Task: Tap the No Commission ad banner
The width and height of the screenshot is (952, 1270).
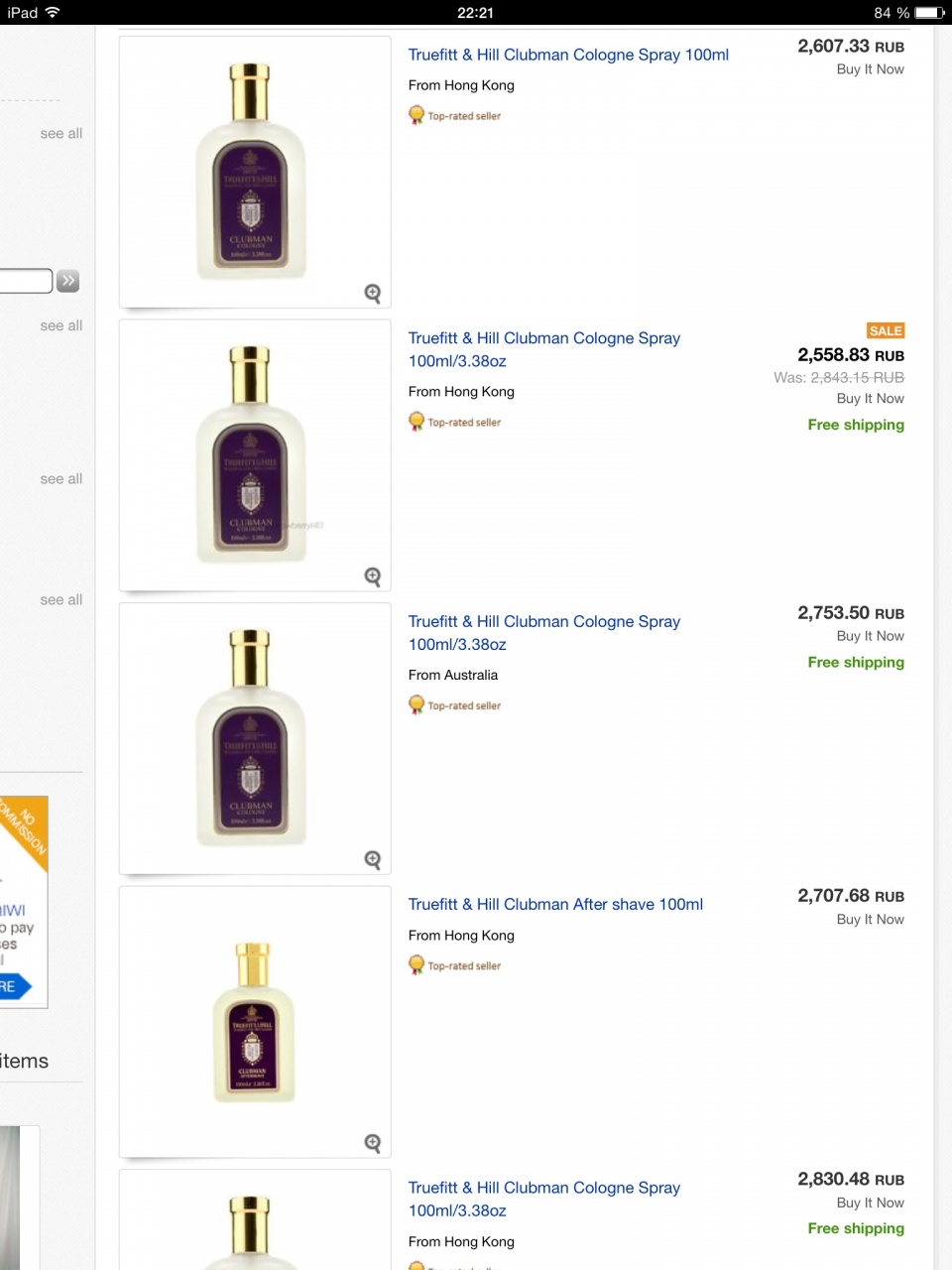Action: click(24, 901)
